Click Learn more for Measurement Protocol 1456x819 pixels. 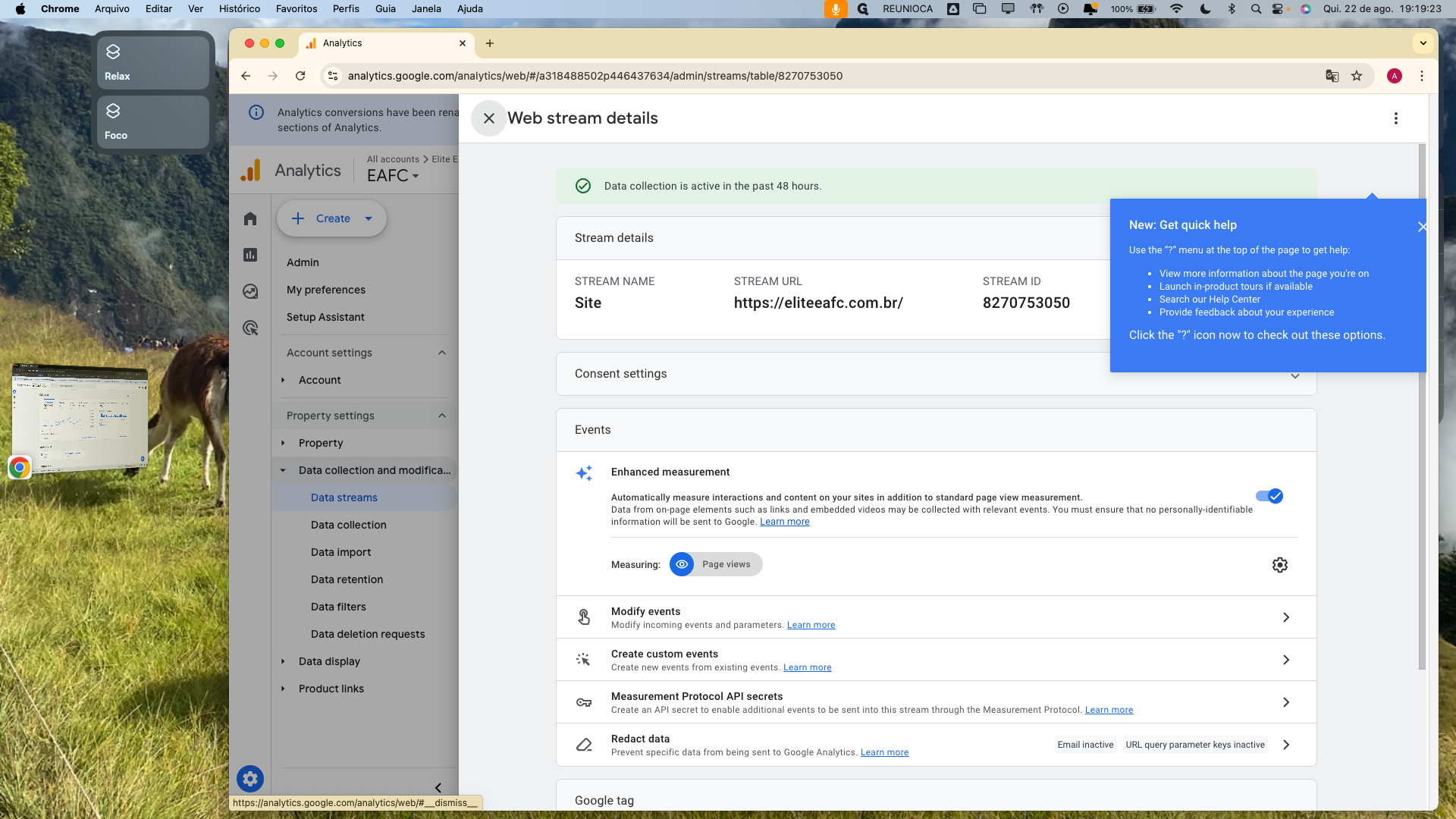pyautogui.click(x=1109, y=710)
